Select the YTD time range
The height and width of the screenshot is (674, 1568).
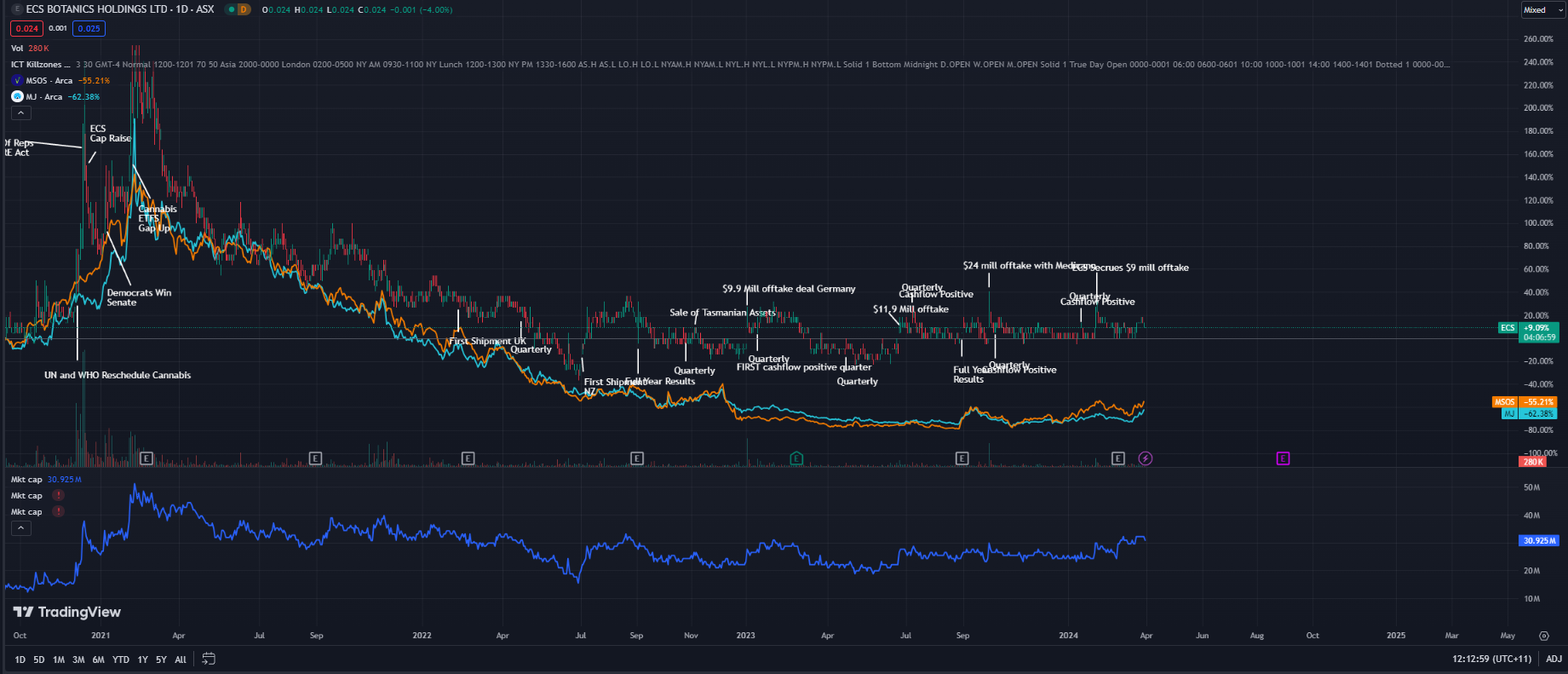point(121,660)
